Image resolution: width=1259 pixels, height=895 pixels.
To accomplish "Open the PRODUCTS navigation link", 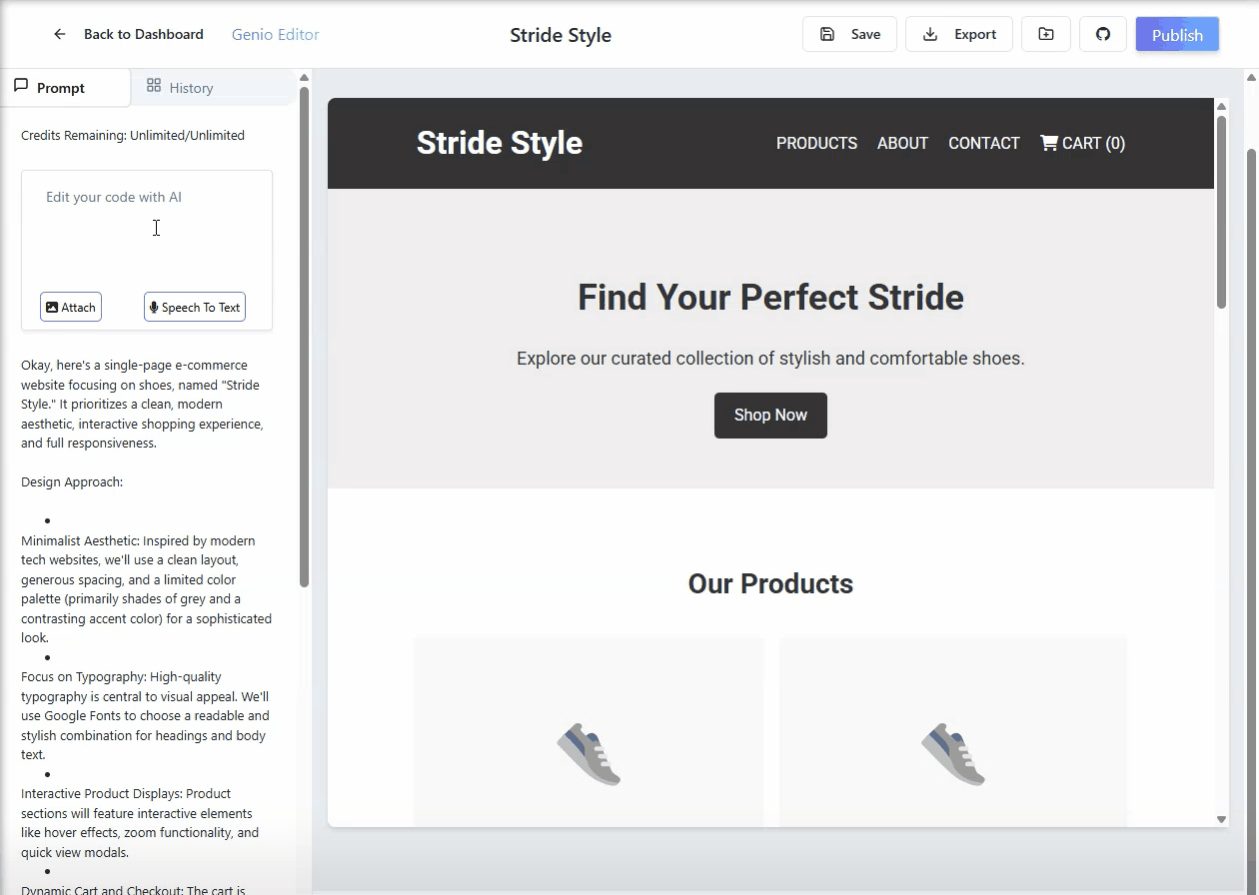I will pos(816,143).
